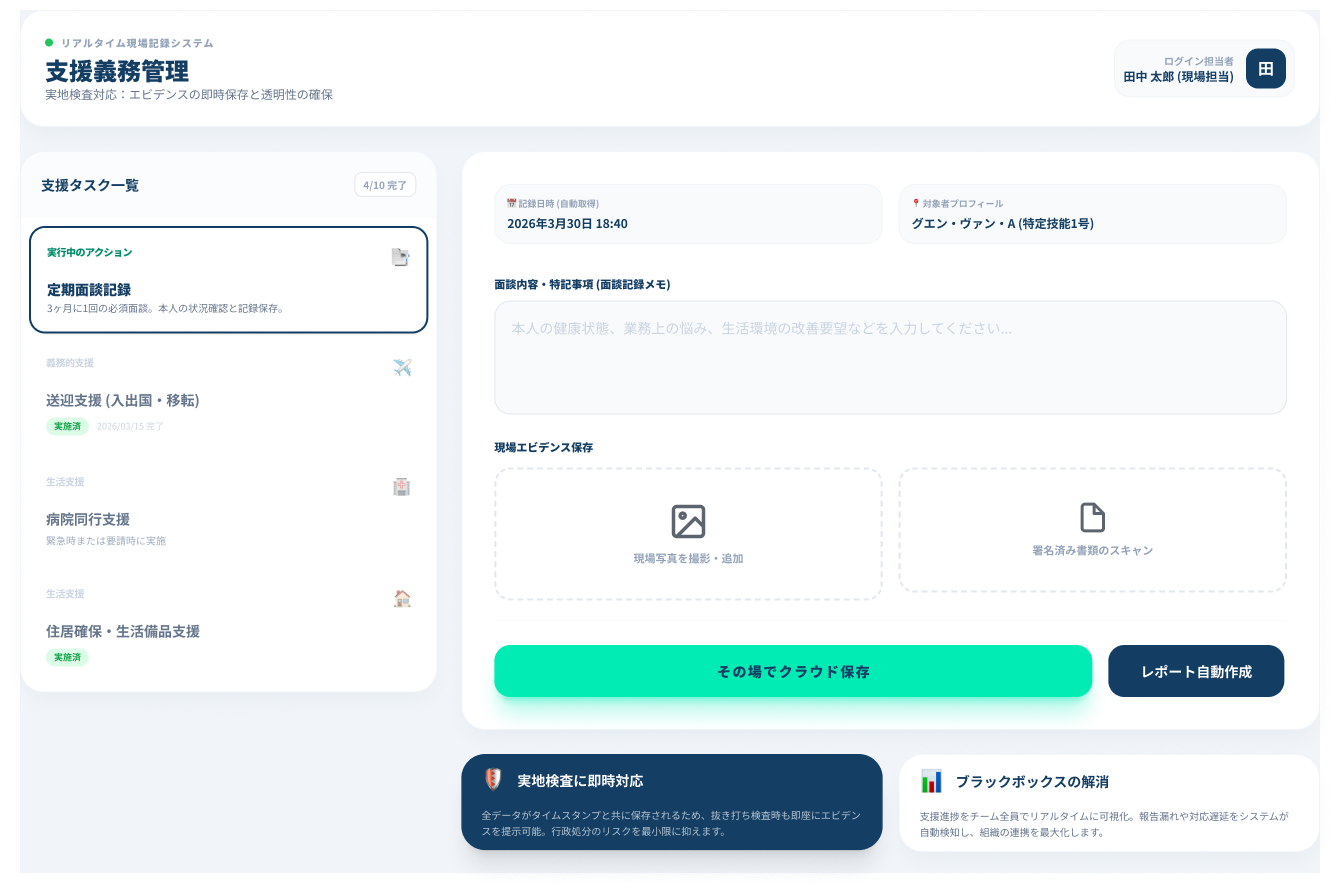Click the hospital icon for 病院同行支援
Viewport: 1341px width, 891px height.
click(402, 487)
